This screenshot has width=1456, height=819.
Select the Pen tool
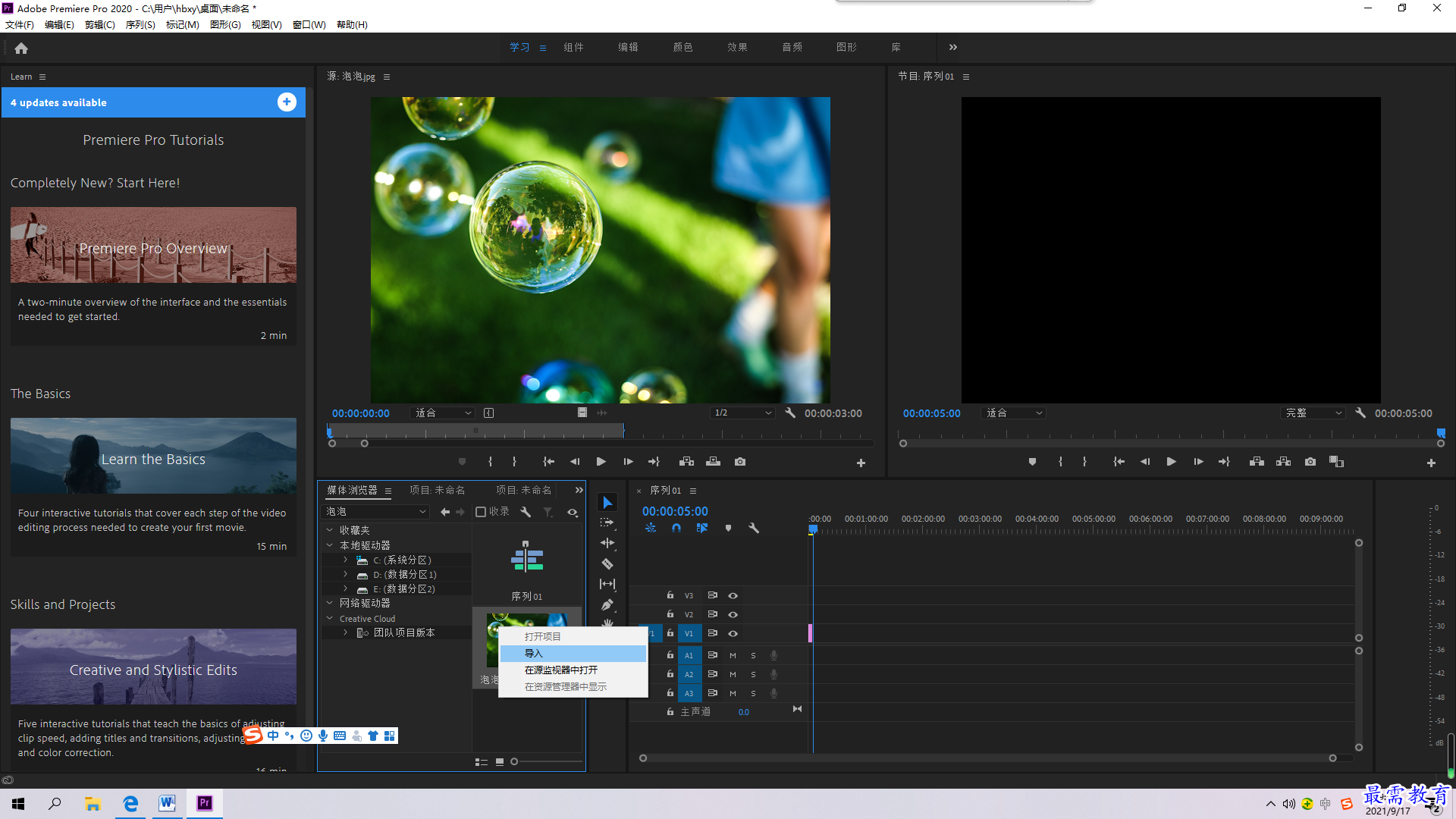tap(607, 604)
